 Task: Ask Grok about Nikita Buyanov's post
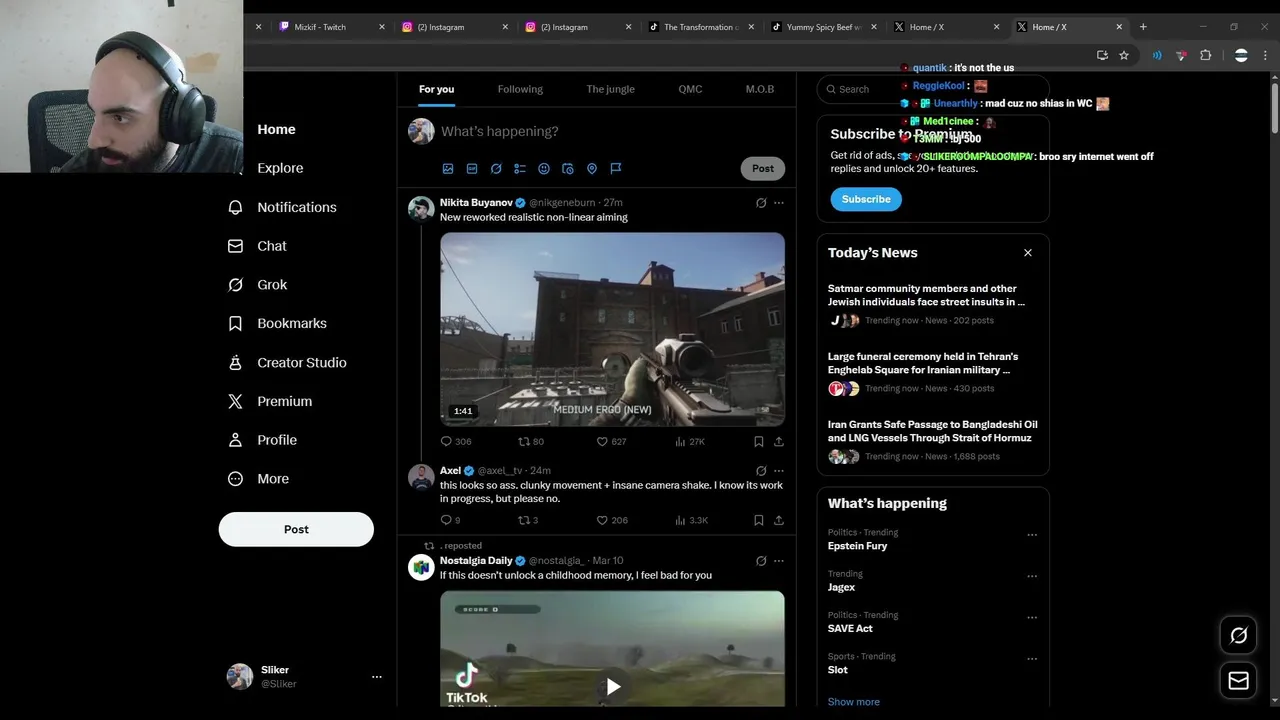(761, 203)
